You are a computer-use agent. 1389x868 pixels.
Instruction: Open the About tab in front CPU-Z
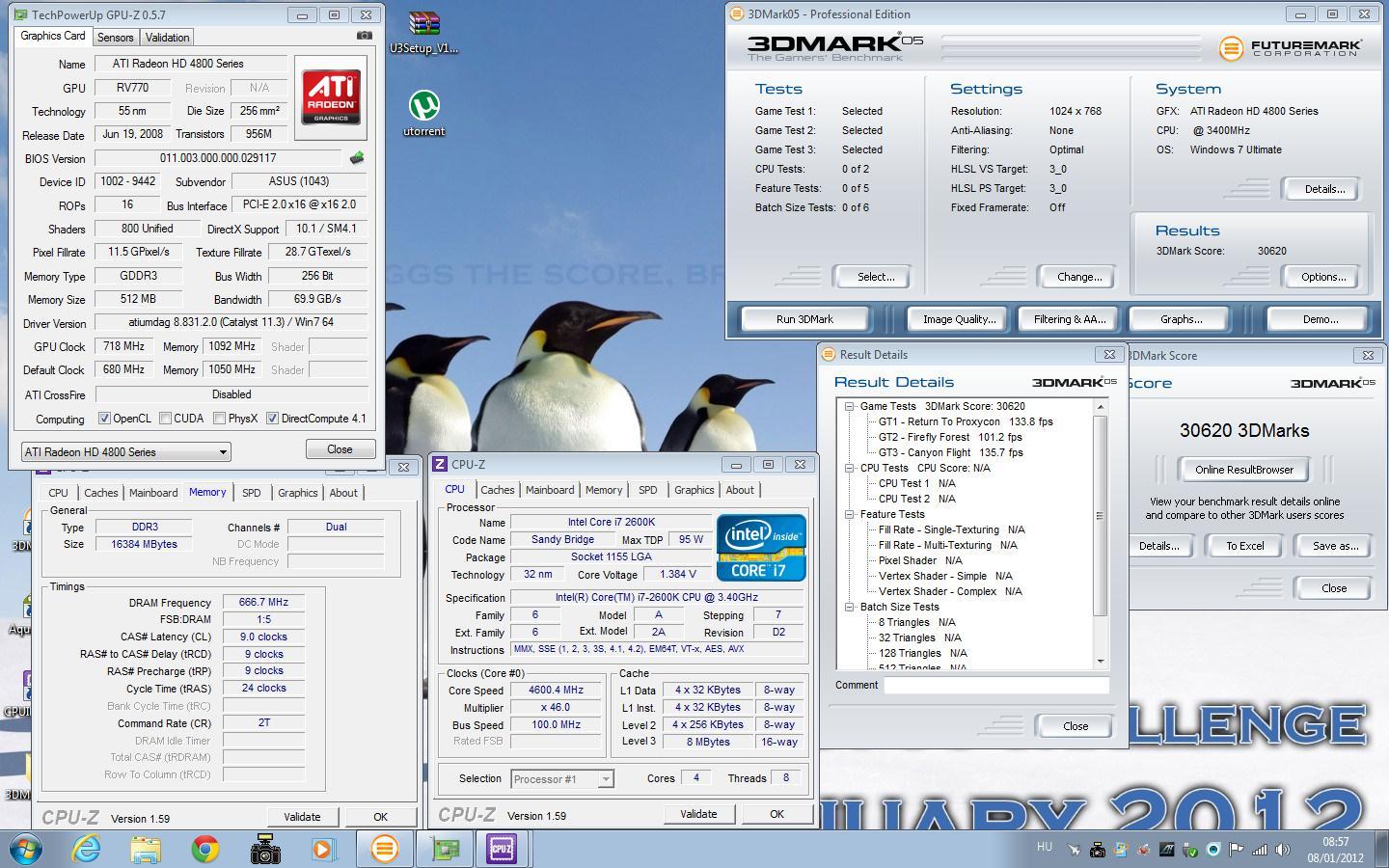(740, 490)
